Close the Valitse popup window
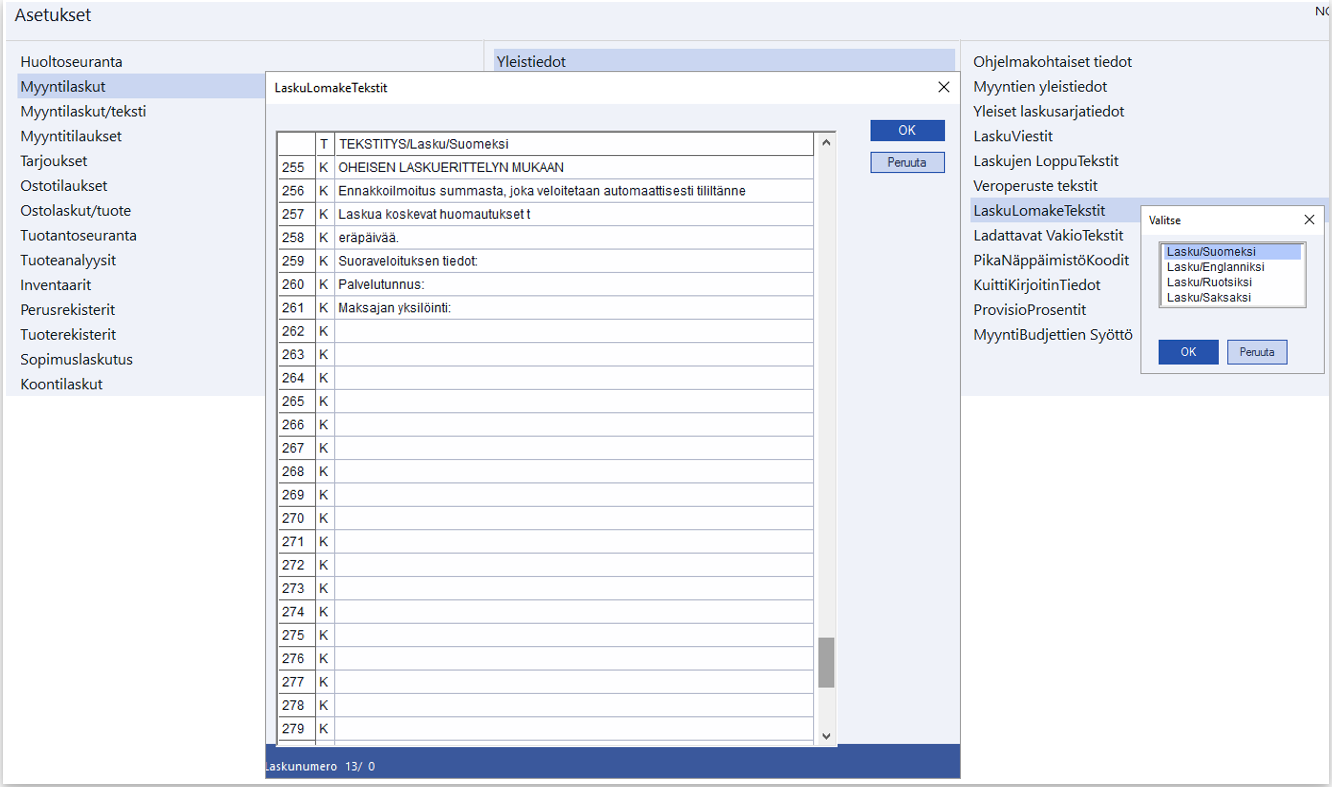The height and width of the screenshot is (787, 1332). 1309,220
